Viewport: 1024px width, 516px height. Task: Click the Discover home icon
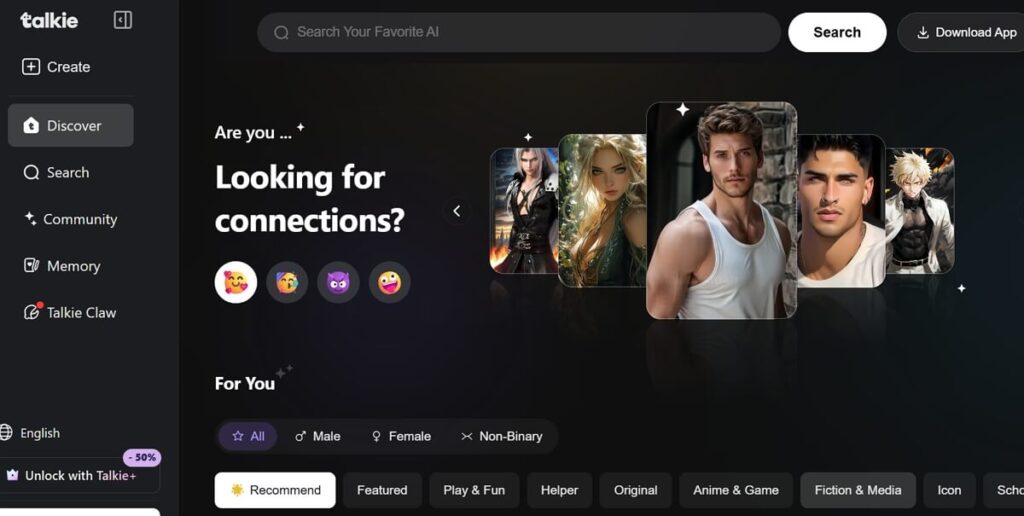pos(31,125)
